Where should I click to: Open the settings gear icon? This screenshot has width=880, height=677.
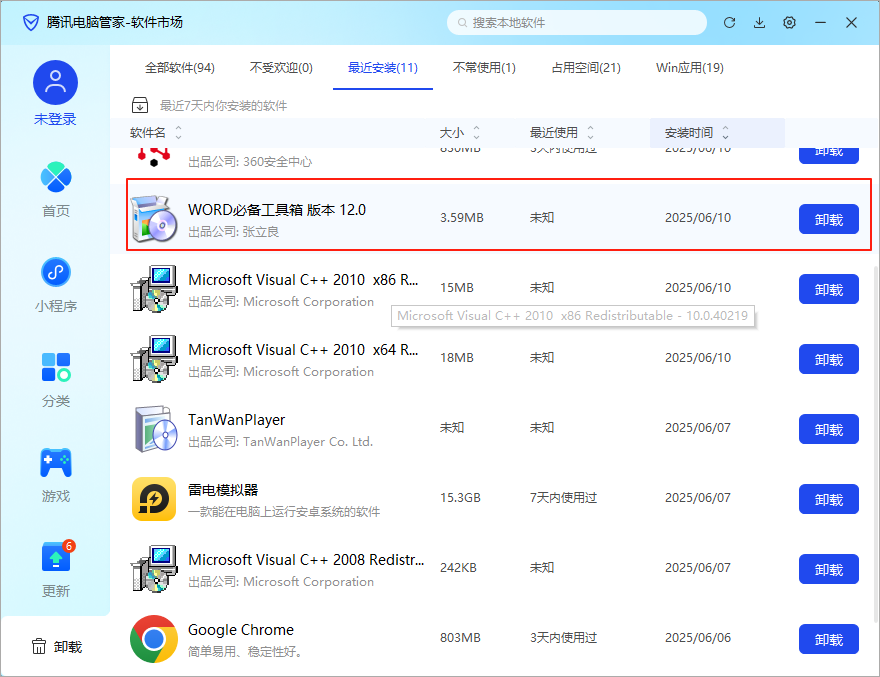tap(789, 22)
